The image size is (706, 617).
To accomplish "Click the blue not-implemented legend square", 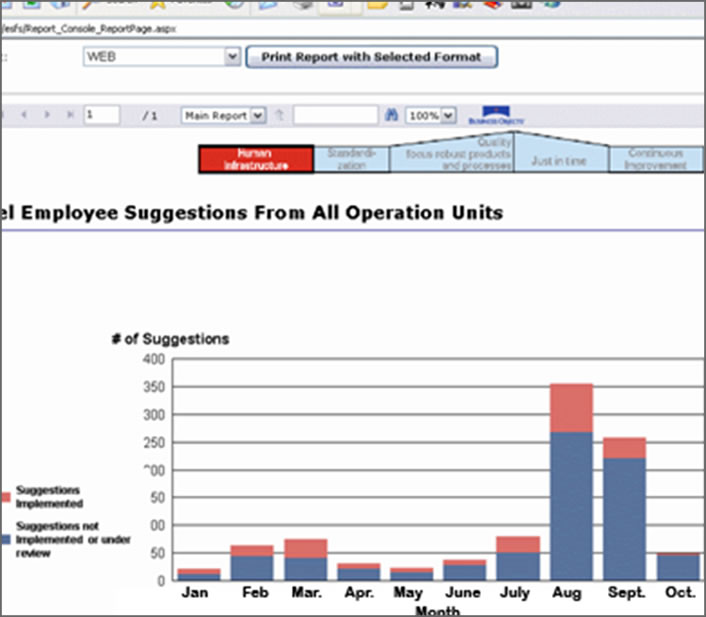I will click(x=6, y=537).
